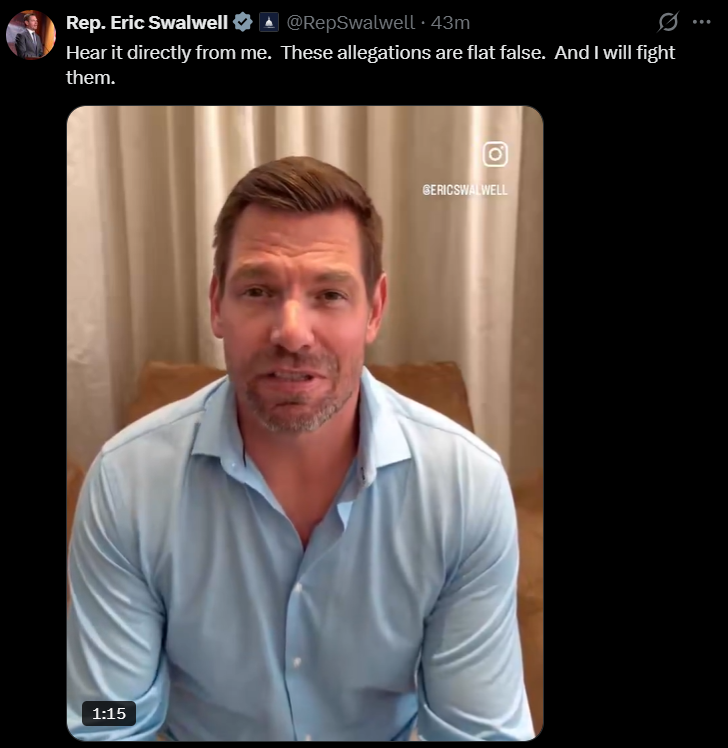Click the Rep. Eric Swalwell display name
The image size is (728, 748).
pyautogui.click(x=146, y=22)
